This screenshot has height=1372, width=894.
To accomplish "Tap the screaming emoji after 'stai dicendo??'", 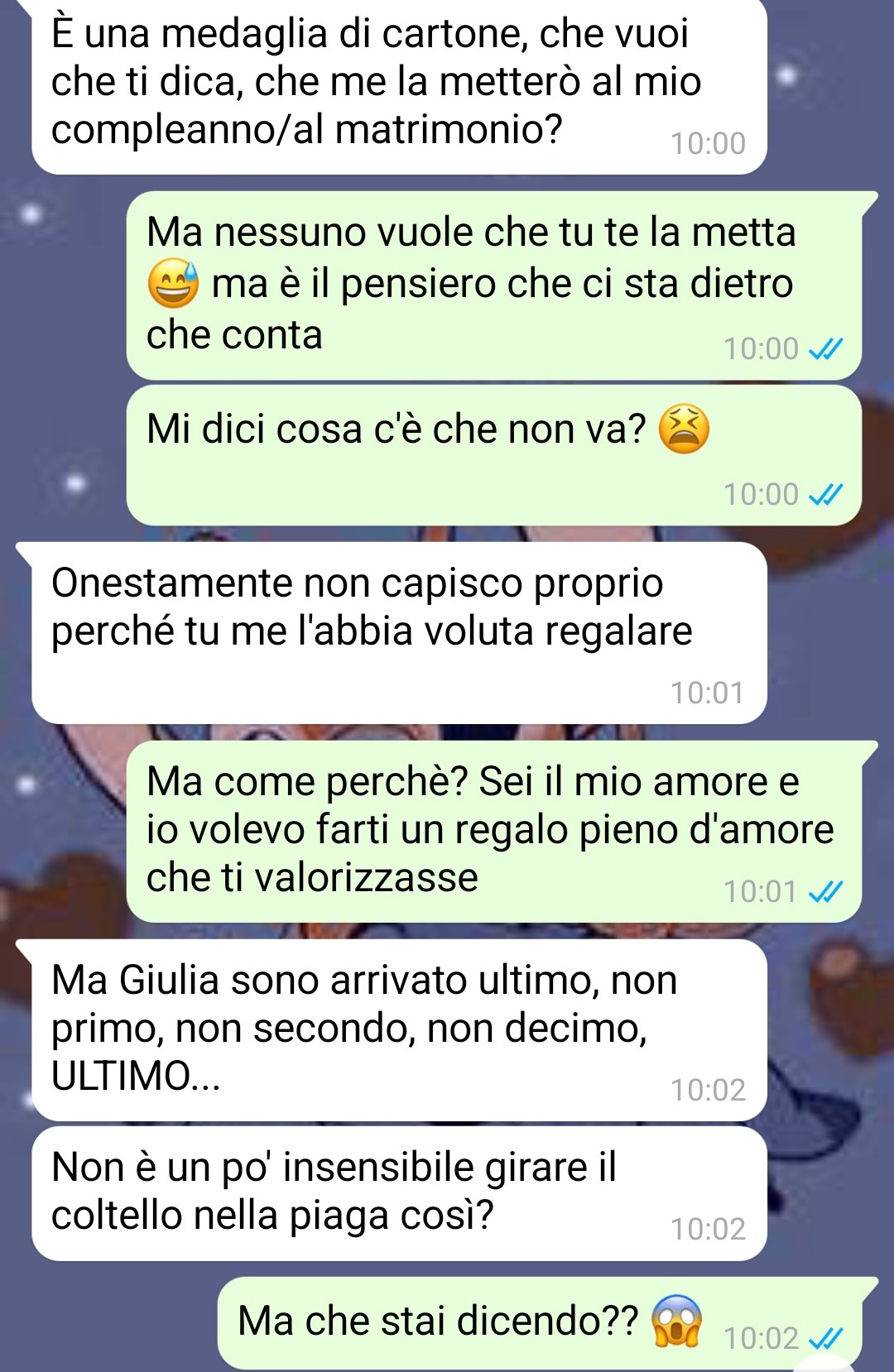I will (677, 1321).
